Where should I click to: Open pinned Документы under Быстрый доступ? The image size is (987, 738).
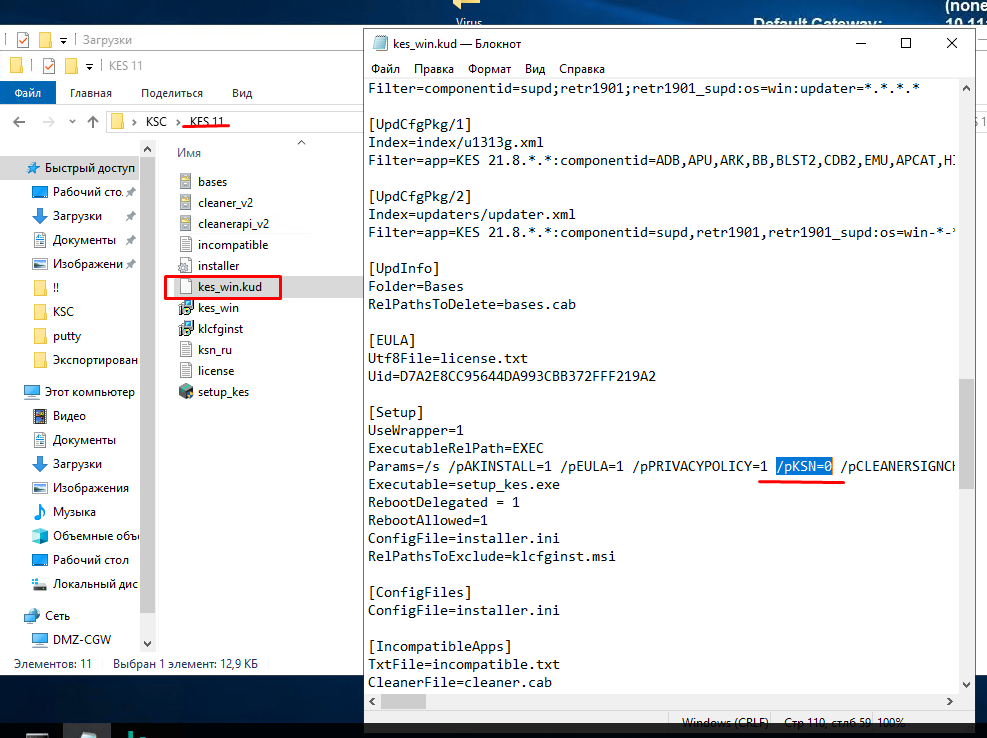[x=84, y=240]
